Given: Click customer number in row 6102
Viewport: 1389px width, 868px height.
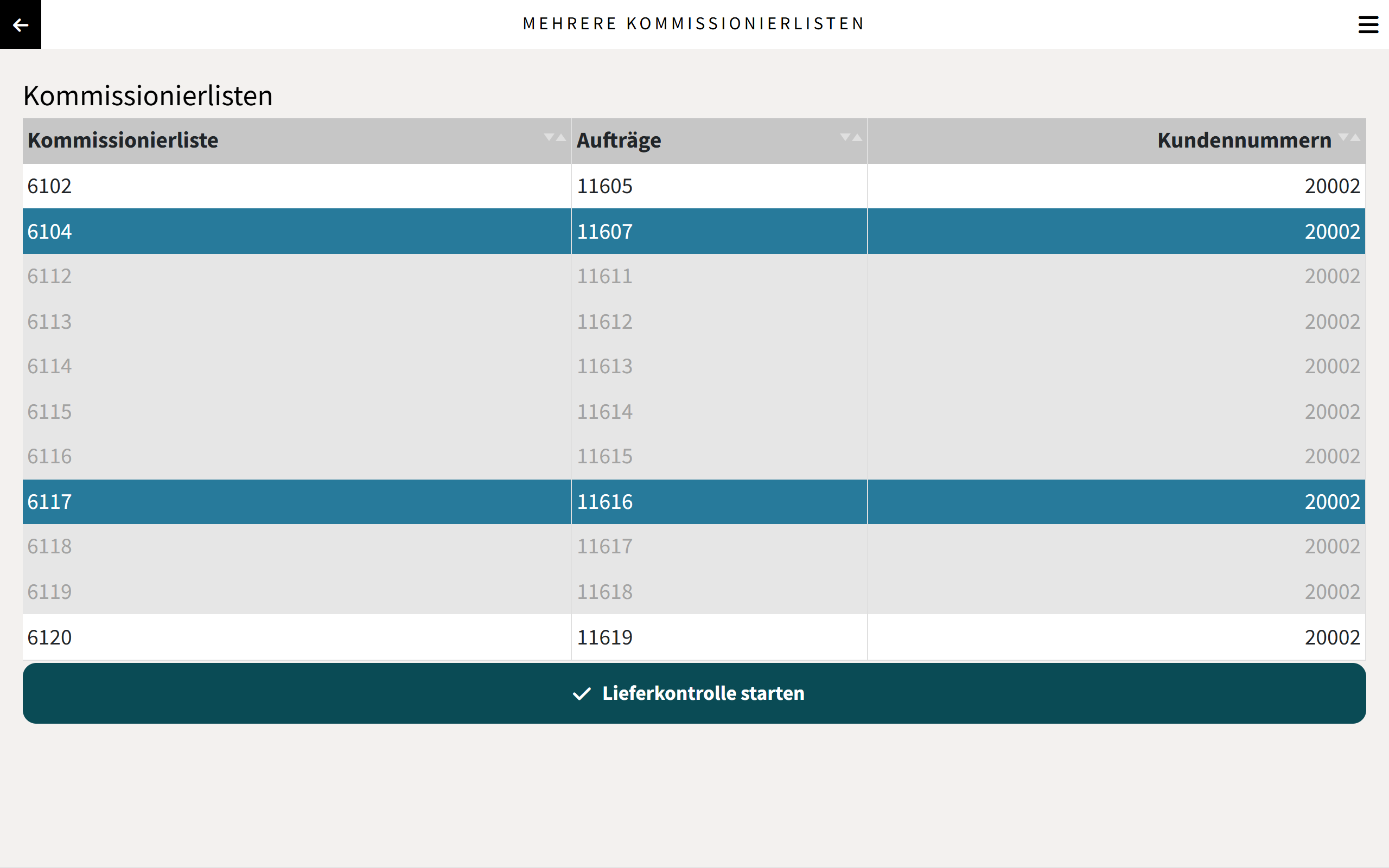Looking at the screenshot, I should pos(1332,186).
